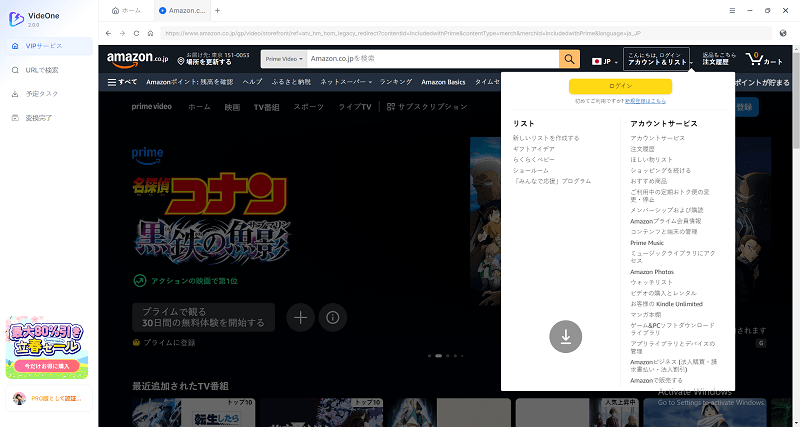Click the home icon beside reload
This screenshot has width=800, height=427.
click(151, 33)
